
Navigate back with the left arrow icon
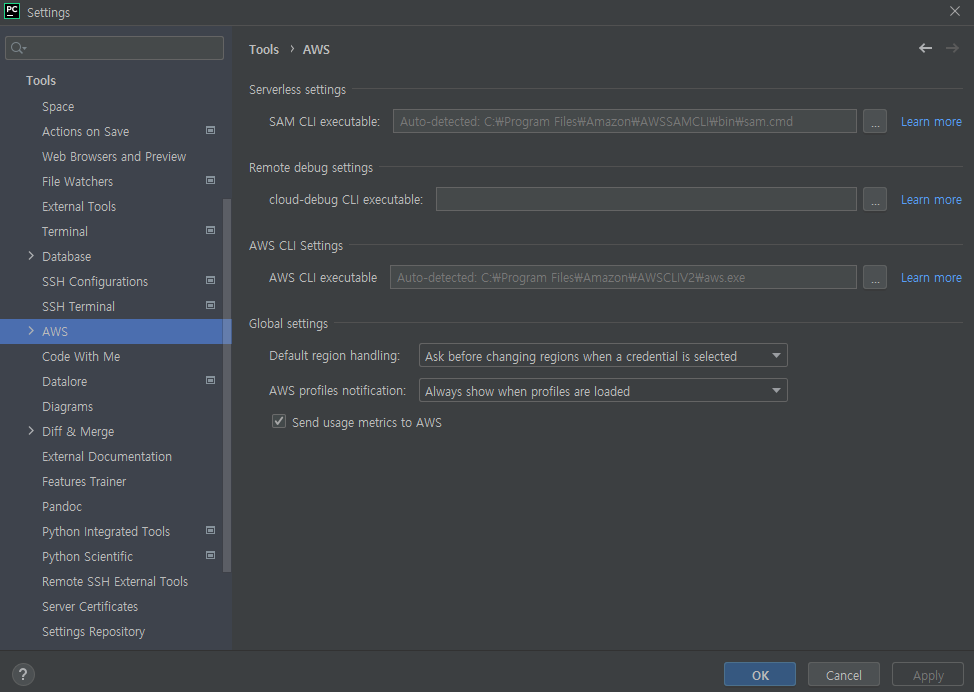926,48
